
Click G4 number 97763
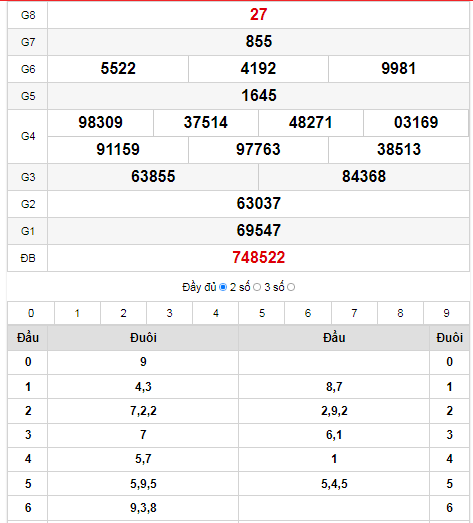[x=258, y=149]
